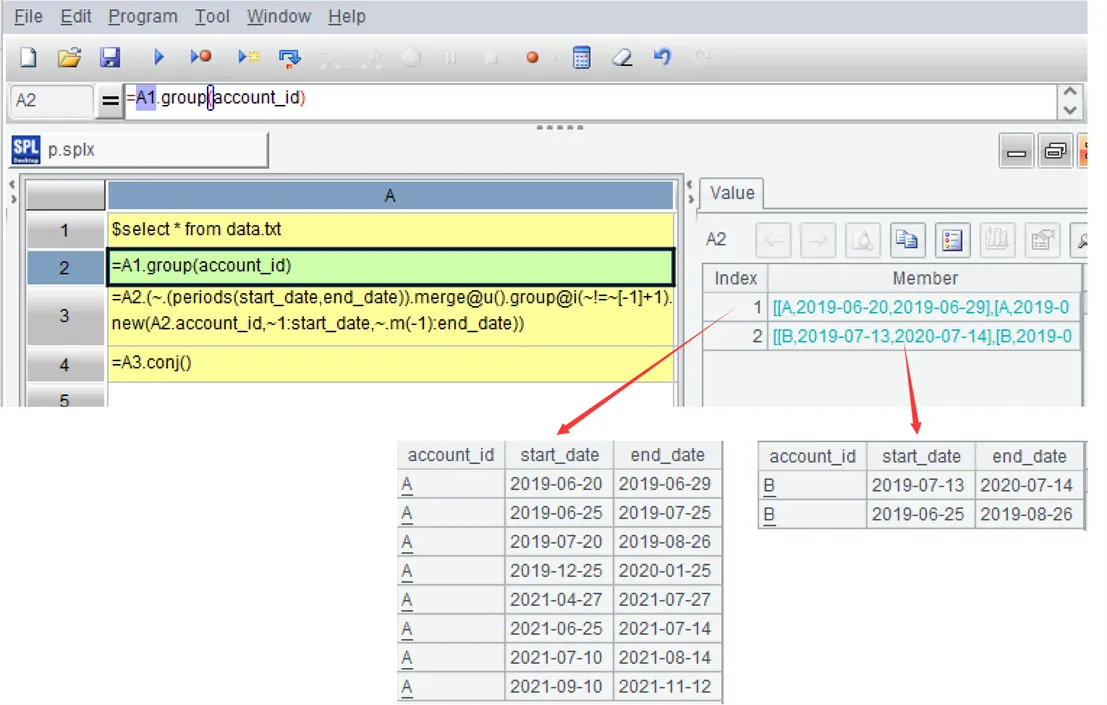Open the Edit menu
The width and height of the screenshot is (1107, 705).
76,16
